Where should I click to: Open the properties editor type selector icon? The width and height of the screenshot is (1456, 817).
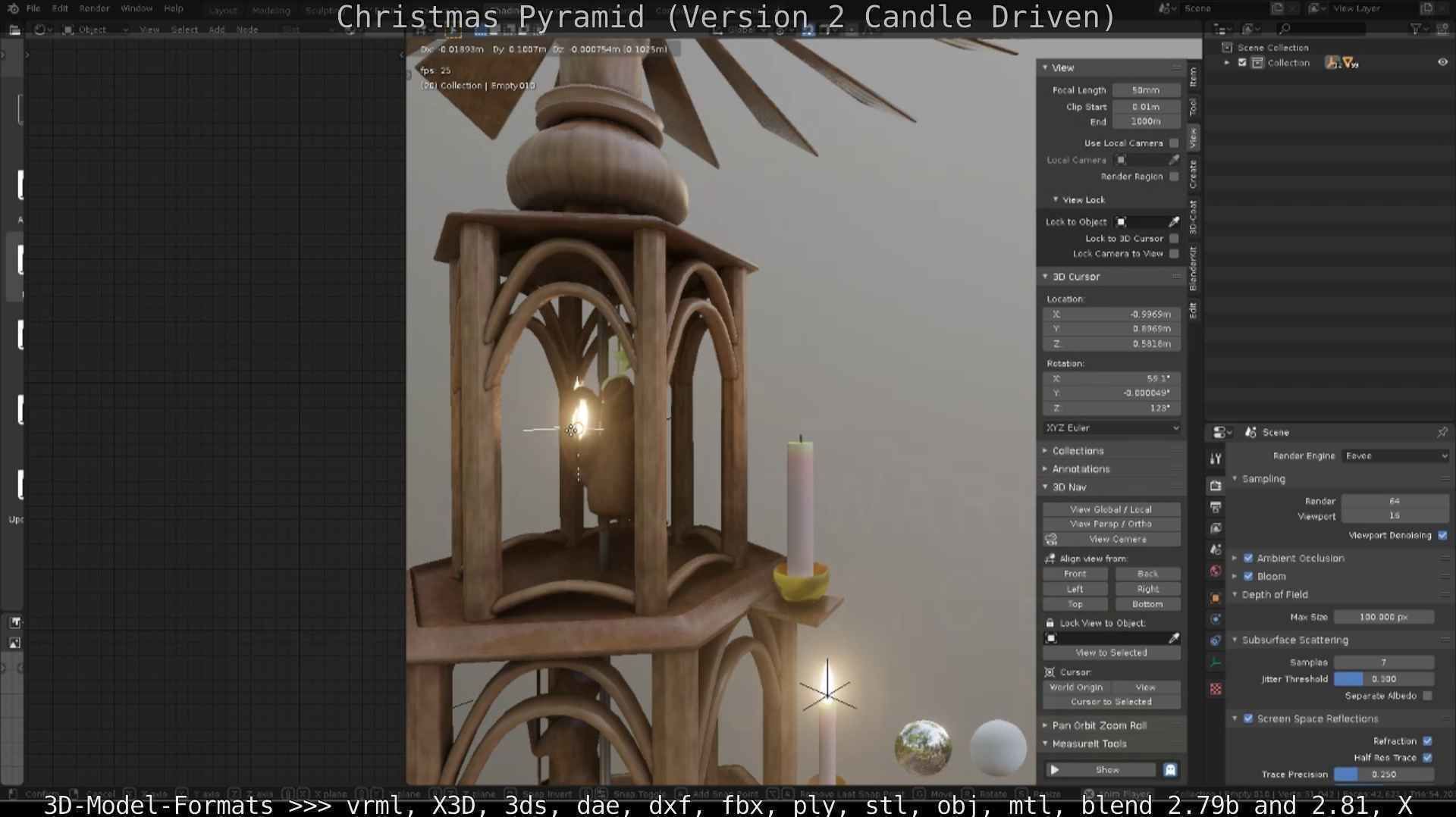1220,432
